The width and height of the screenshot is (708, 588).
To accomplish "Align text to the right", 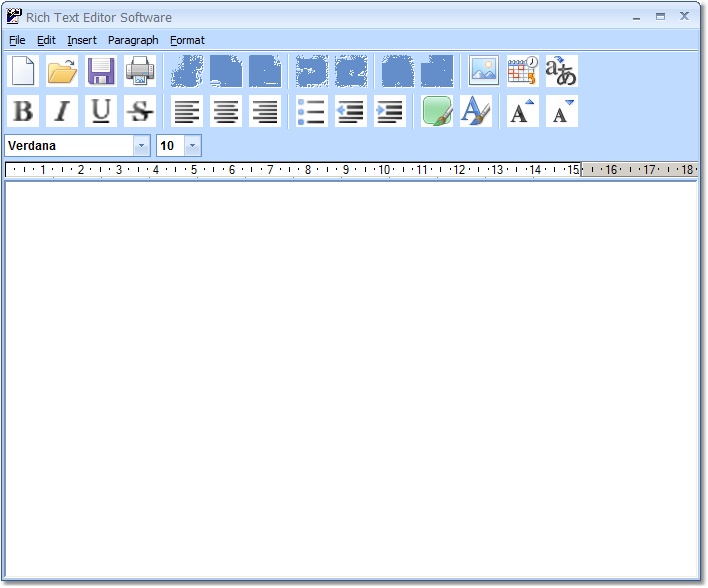I will coord(265,111).
